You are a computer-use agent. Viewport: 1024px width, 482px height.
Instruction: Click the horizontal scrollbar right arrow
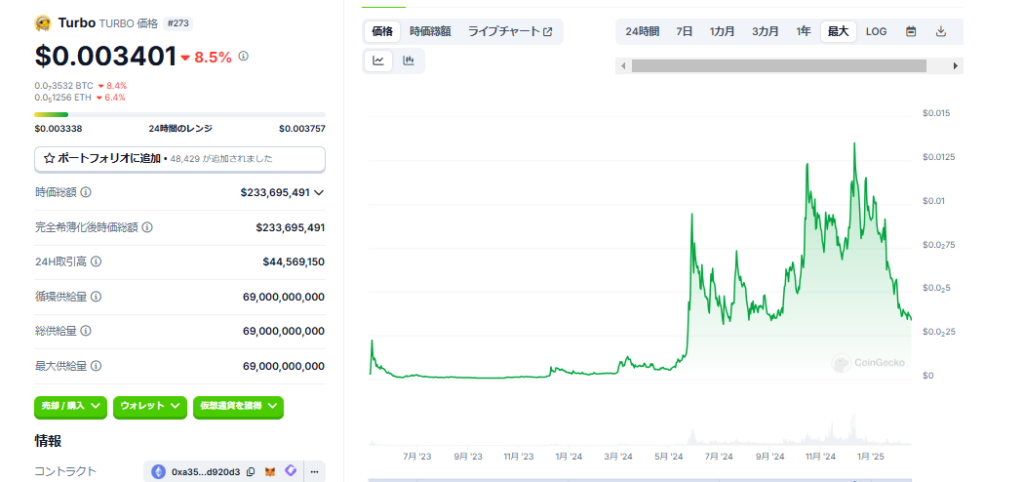pos(956,66)
